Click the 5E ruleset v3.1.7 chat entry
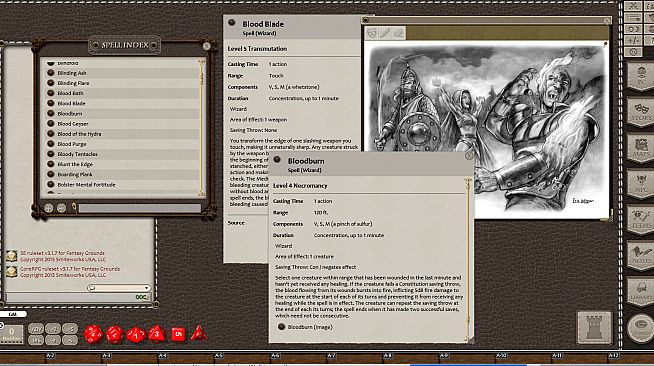 coord(63,256)
